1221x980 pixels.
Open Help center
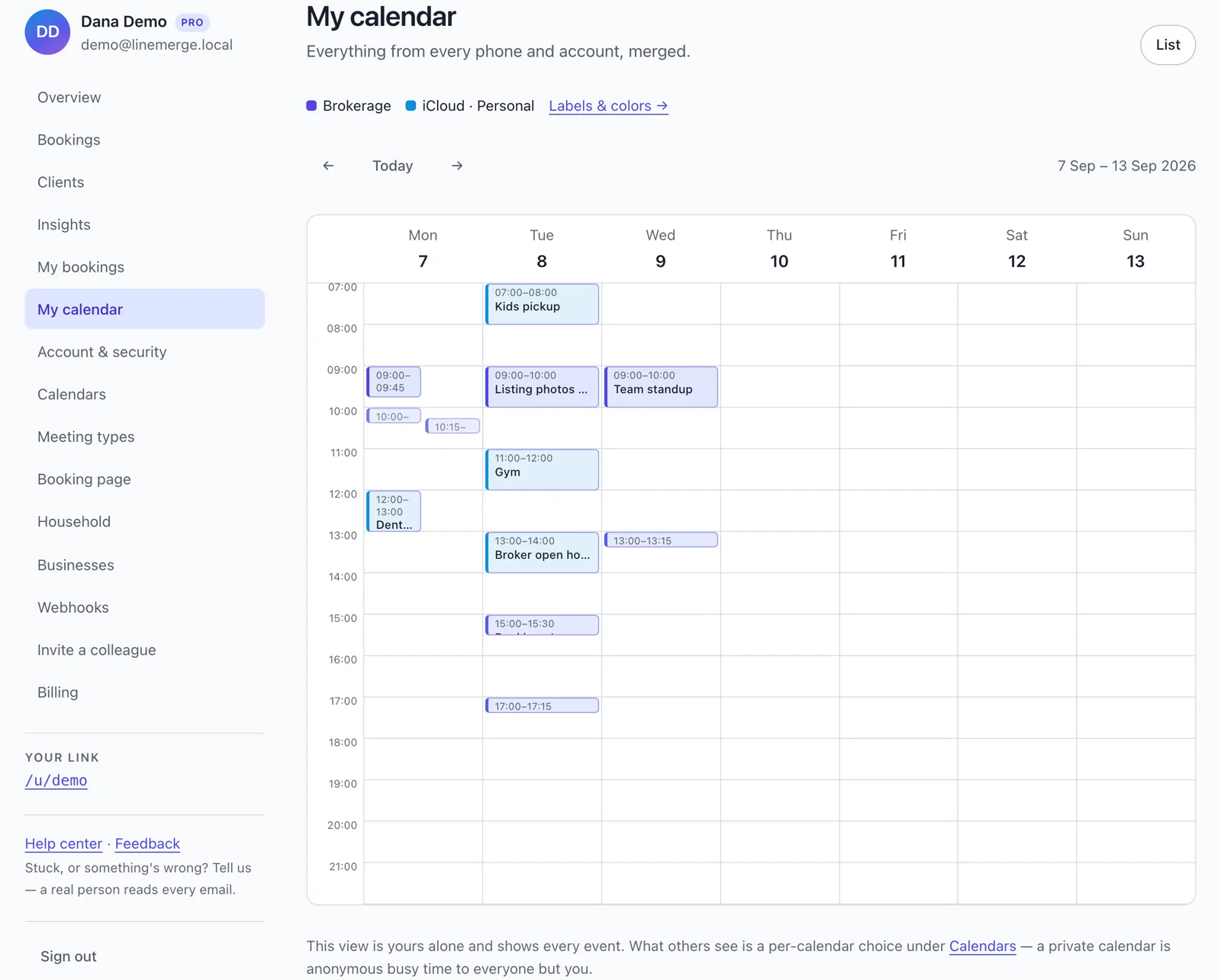pyautogui.click(x=63, y=843)
